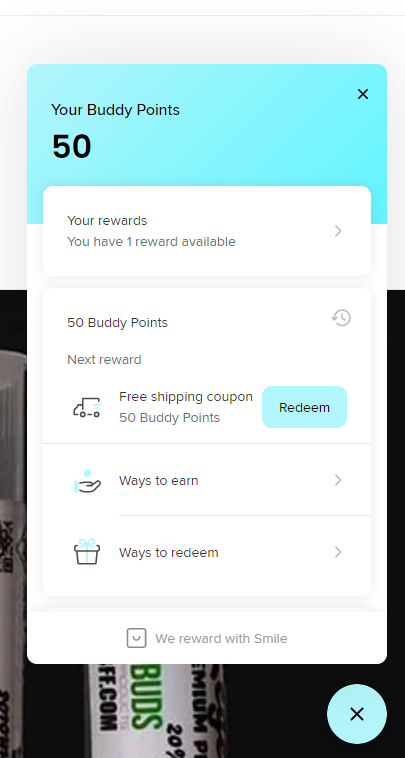Dismiss the rewards launcher round button

click(x=357, y=714)
